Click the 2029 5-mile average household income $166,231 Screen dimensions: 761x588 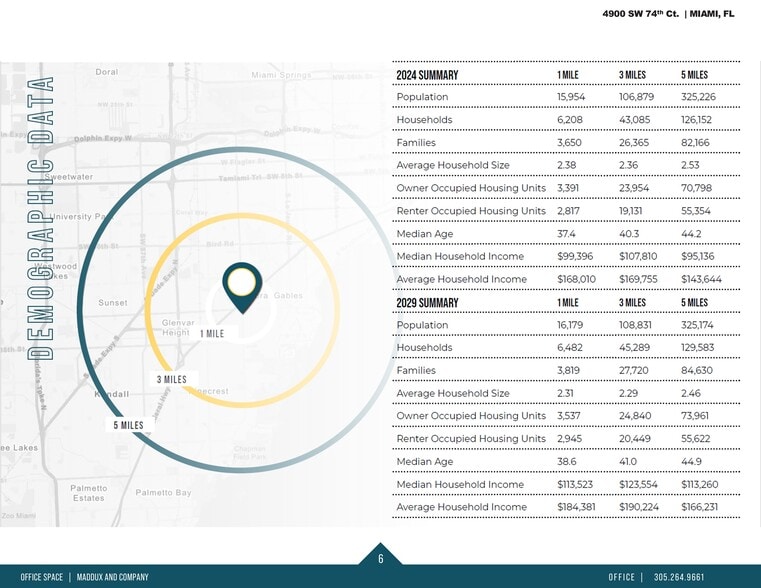(x=699, y=508)
